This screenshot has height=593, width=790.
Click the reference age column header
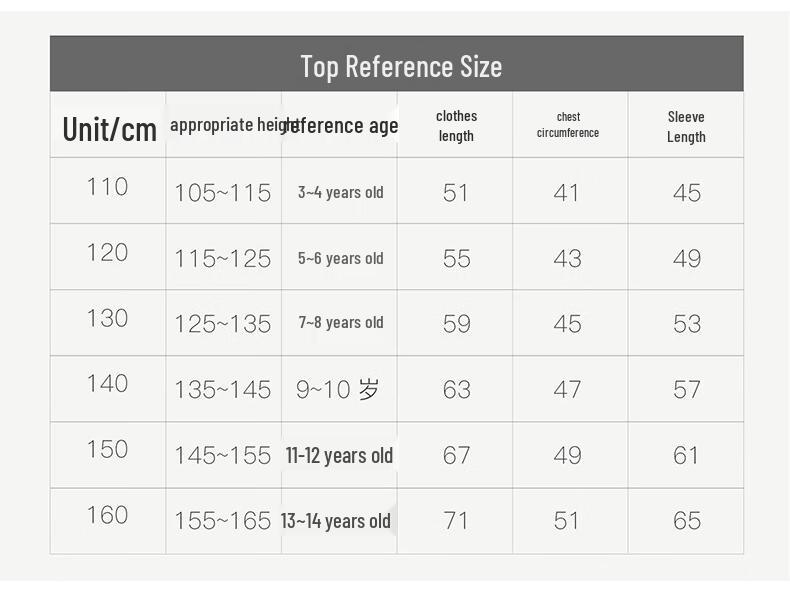[x=342, y=125]
